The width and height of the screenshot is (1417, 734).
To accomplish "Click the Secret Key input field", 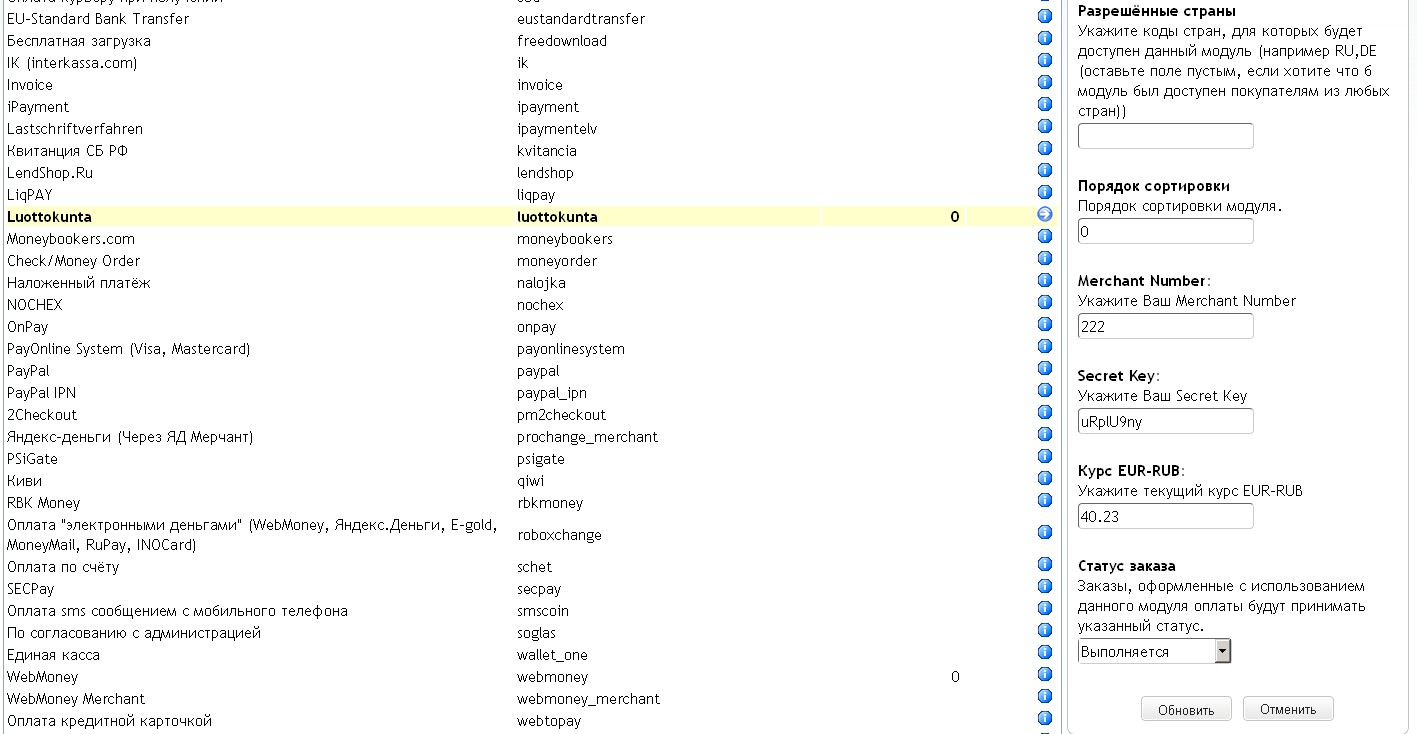I will tap(1165, 421).
